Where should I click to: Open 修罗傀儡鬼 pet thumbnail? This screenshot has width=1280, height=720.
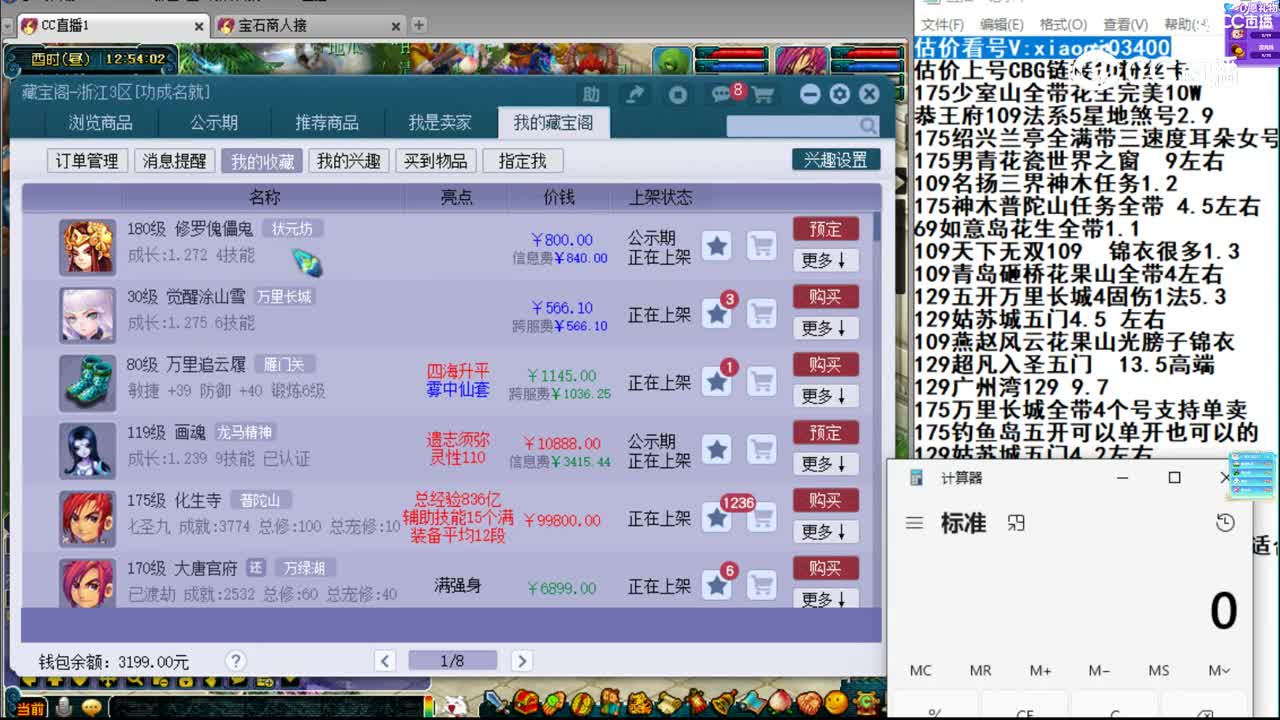click(87, 247)
